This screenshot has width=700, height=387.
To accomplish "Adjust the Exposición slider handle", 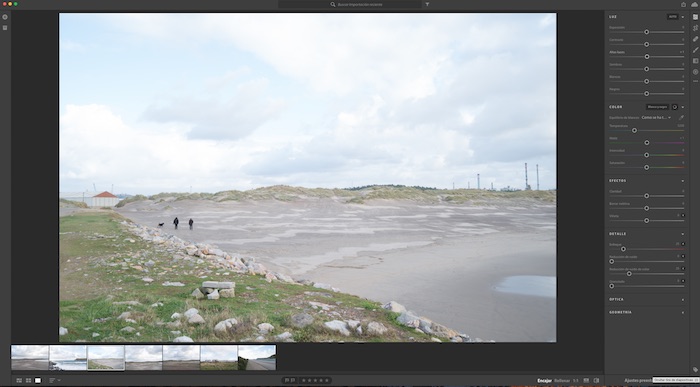I will coord(646,32).
